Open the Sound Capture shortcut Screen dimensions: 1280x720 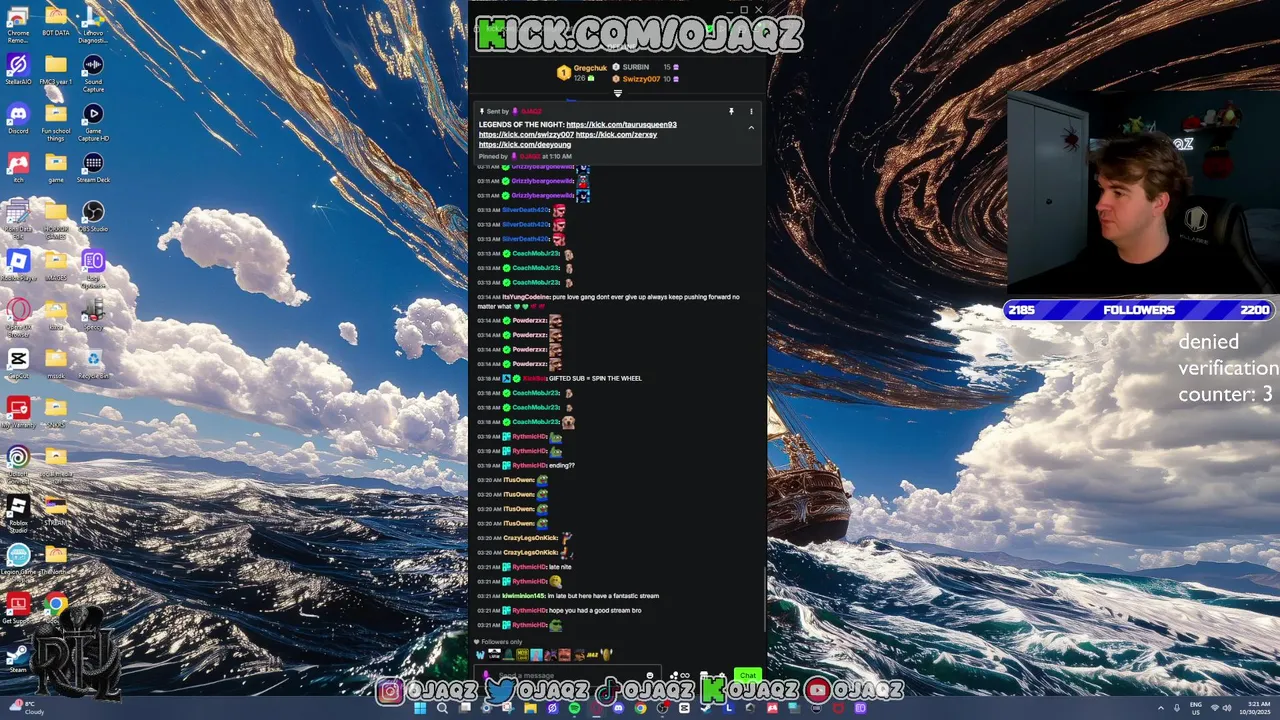click(x=93, y=73)
